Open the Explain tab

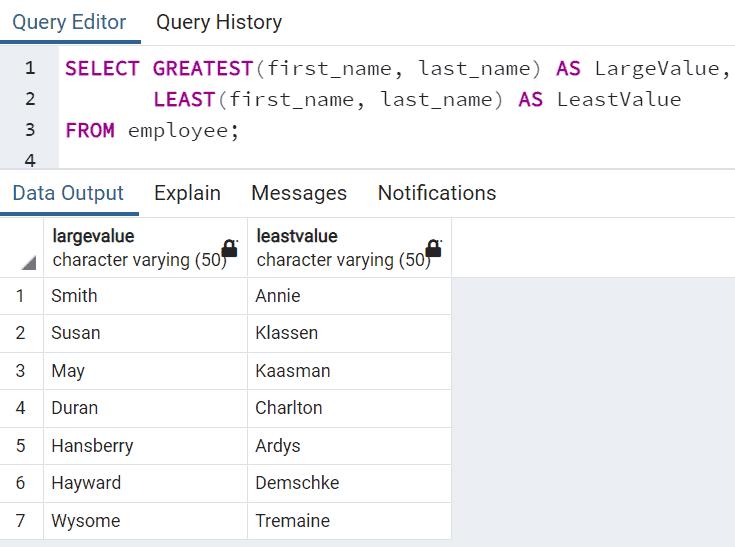(x=187, y=193)
